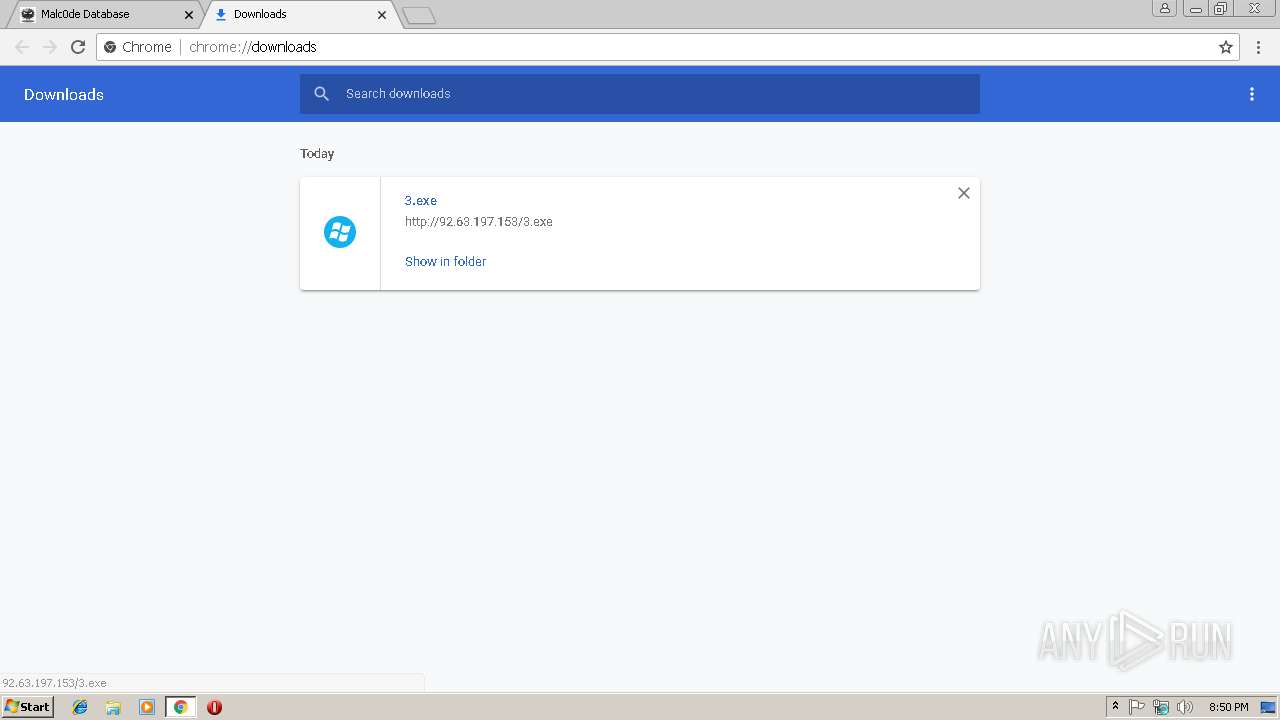Click the browser Back arrow
The height and width of the screenshot is (720, 1280).
point(22,47)
